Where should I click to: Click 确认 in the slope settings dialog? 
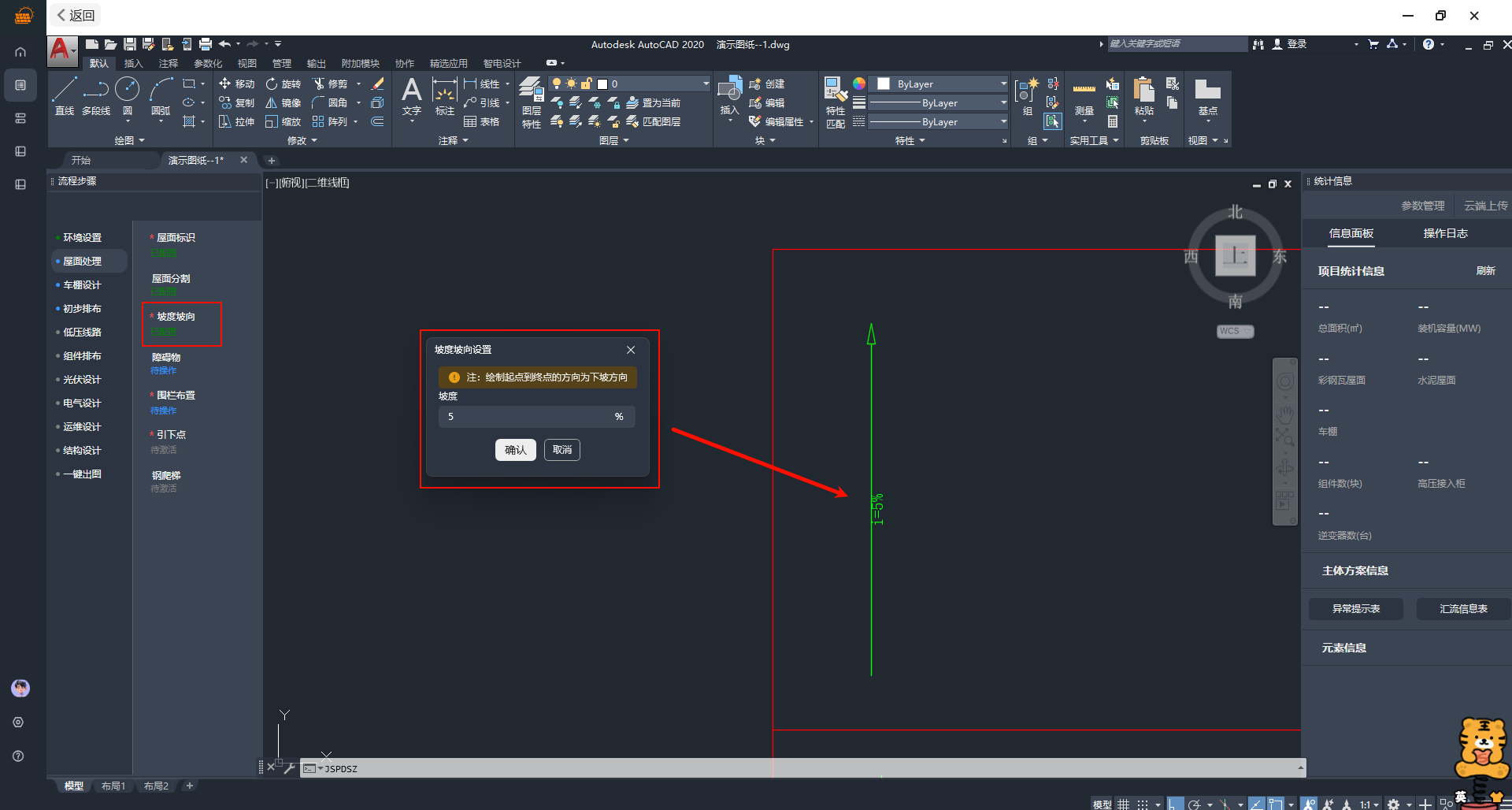(x=515, y=450)
